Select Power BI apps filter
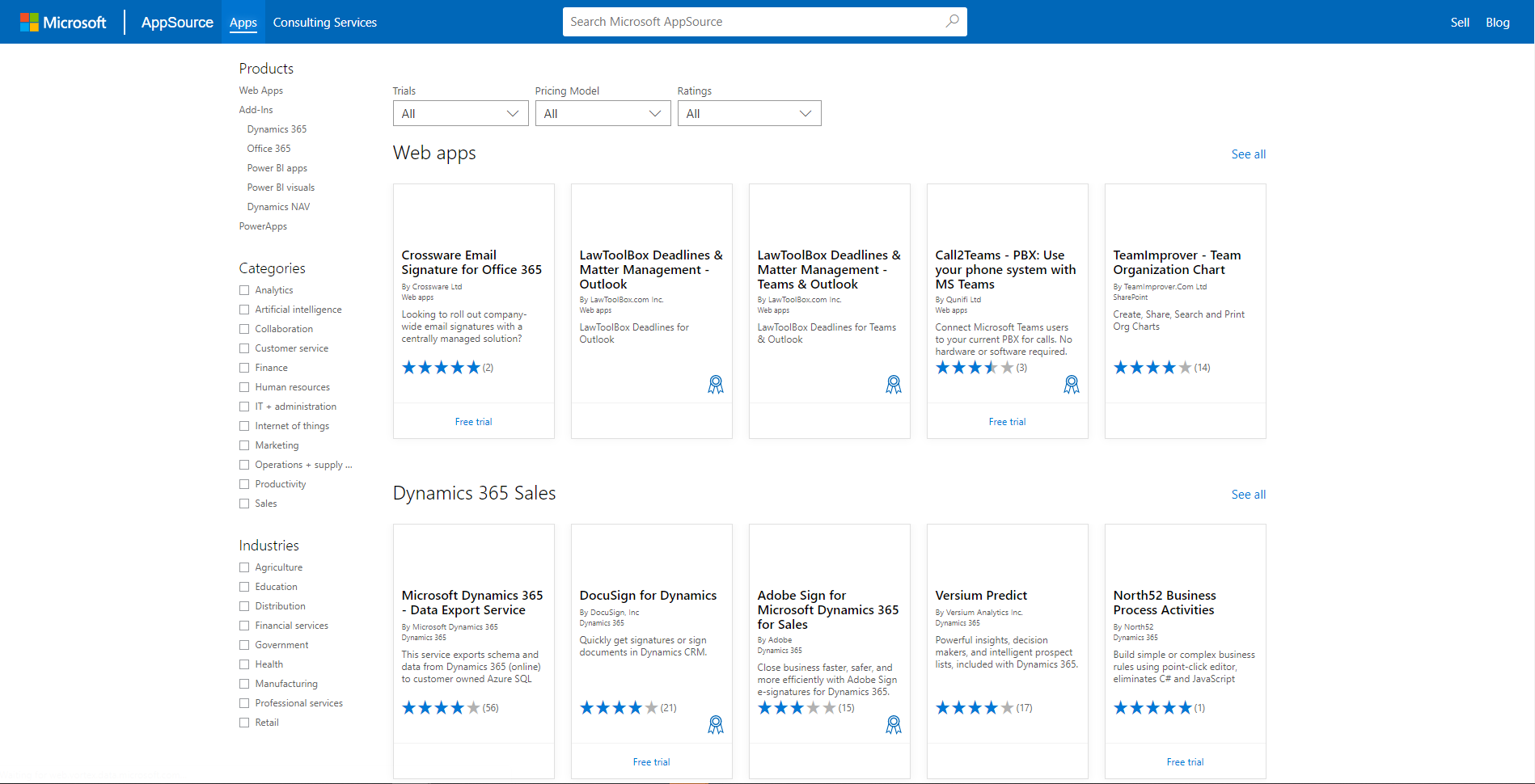 coord(277,168)
